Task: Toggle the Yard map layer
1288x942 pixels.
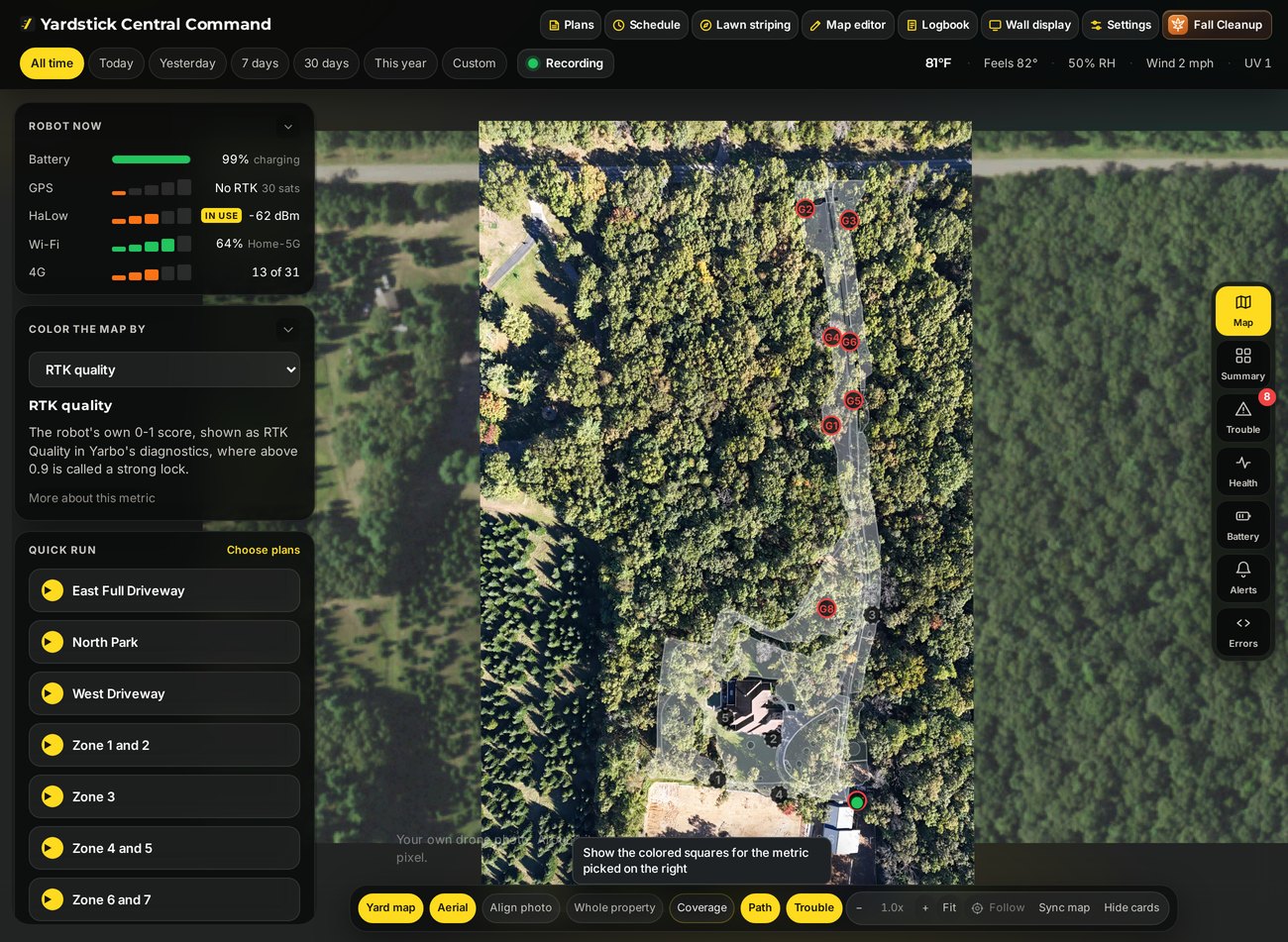Action: [x=390, y=908]
